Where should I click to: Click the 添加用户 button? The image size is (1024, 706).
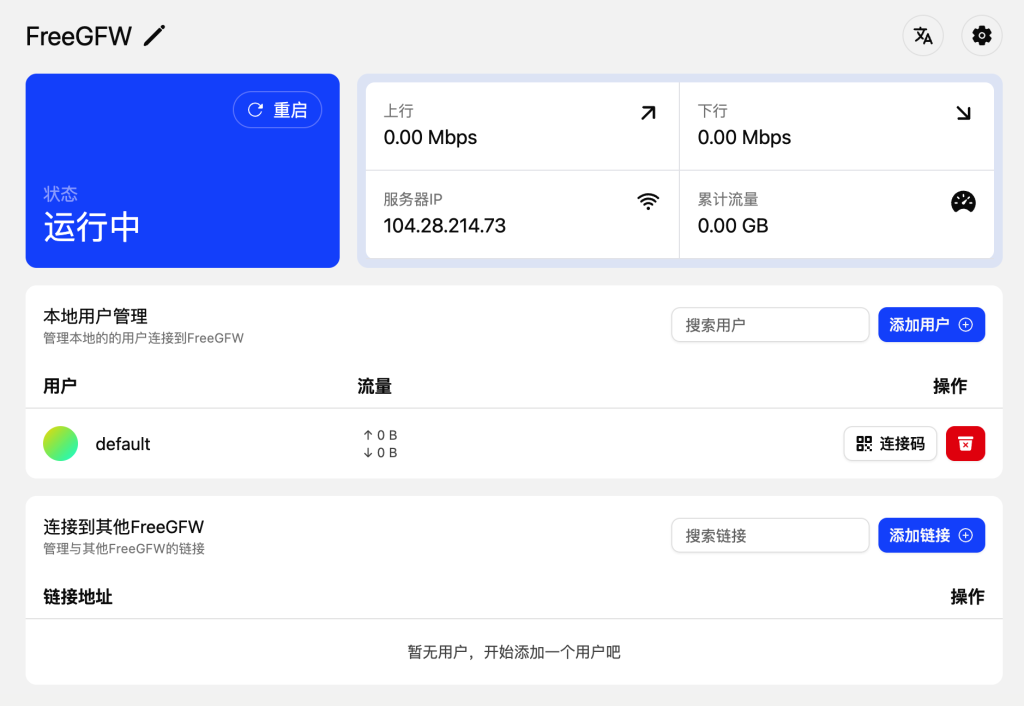[931, 325]
